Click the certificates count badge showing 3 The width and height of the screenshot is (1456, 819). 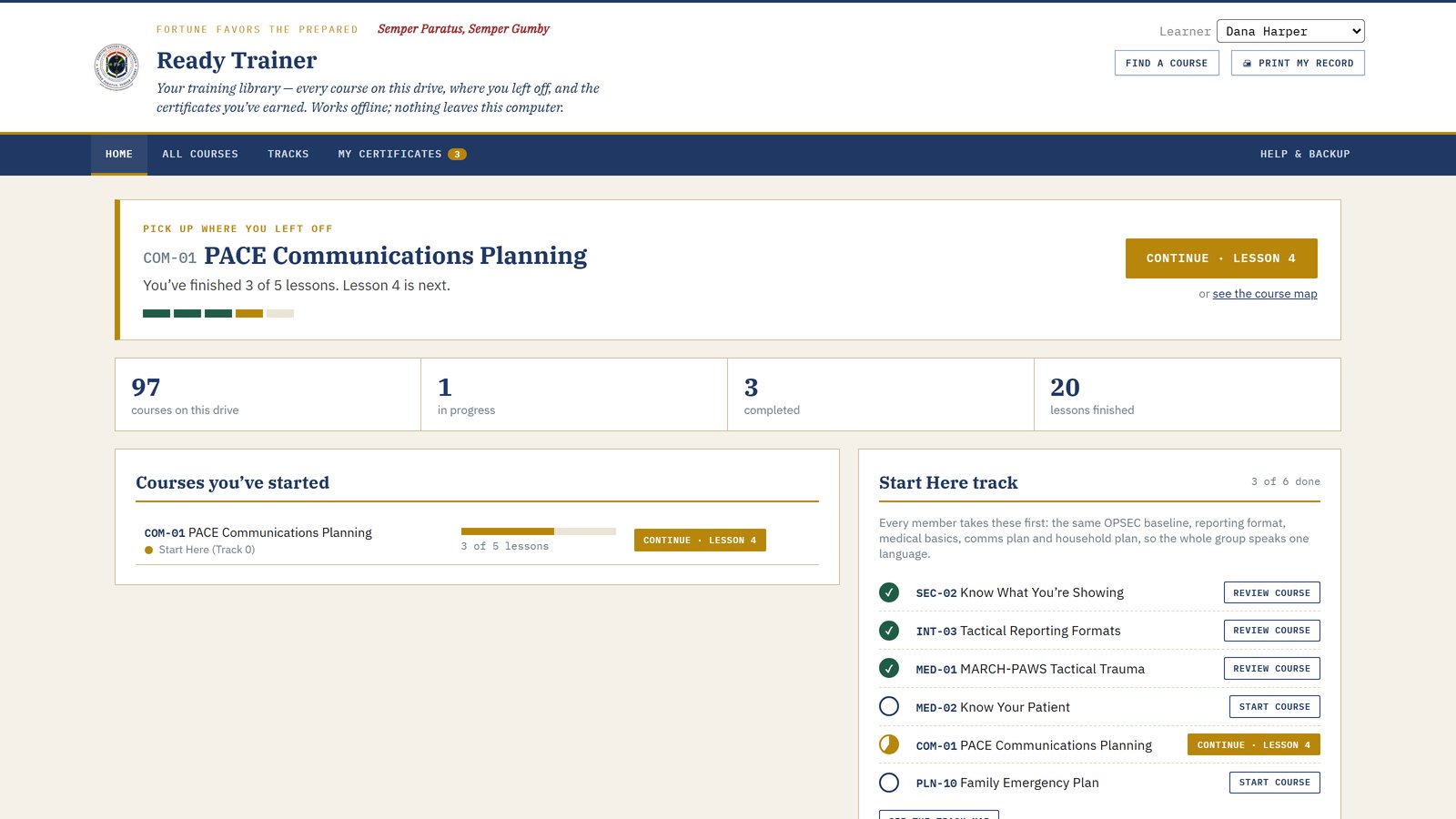click(457, 155)
